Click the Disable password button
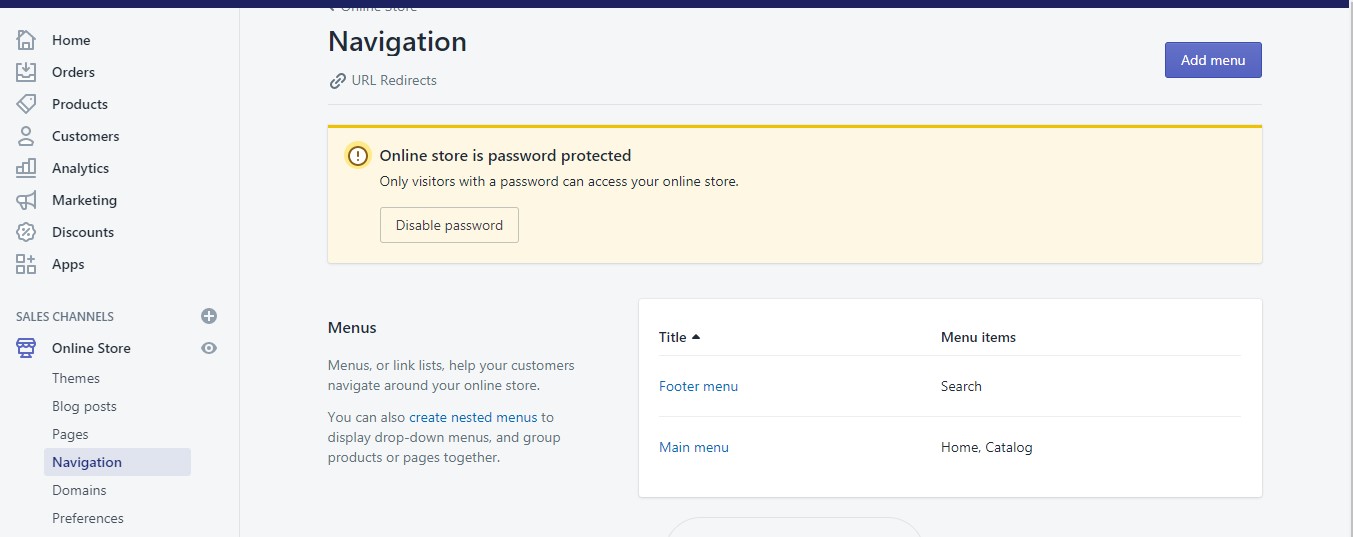The image size is (1353, 537). click(449, 225)
